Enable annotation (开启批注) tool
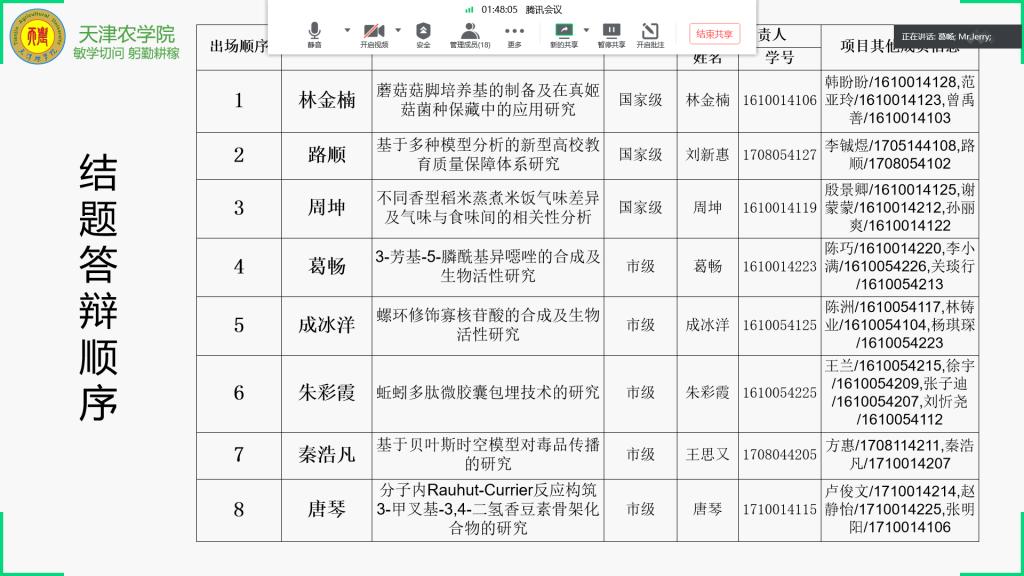The image size is (1024, 576). 650,35
